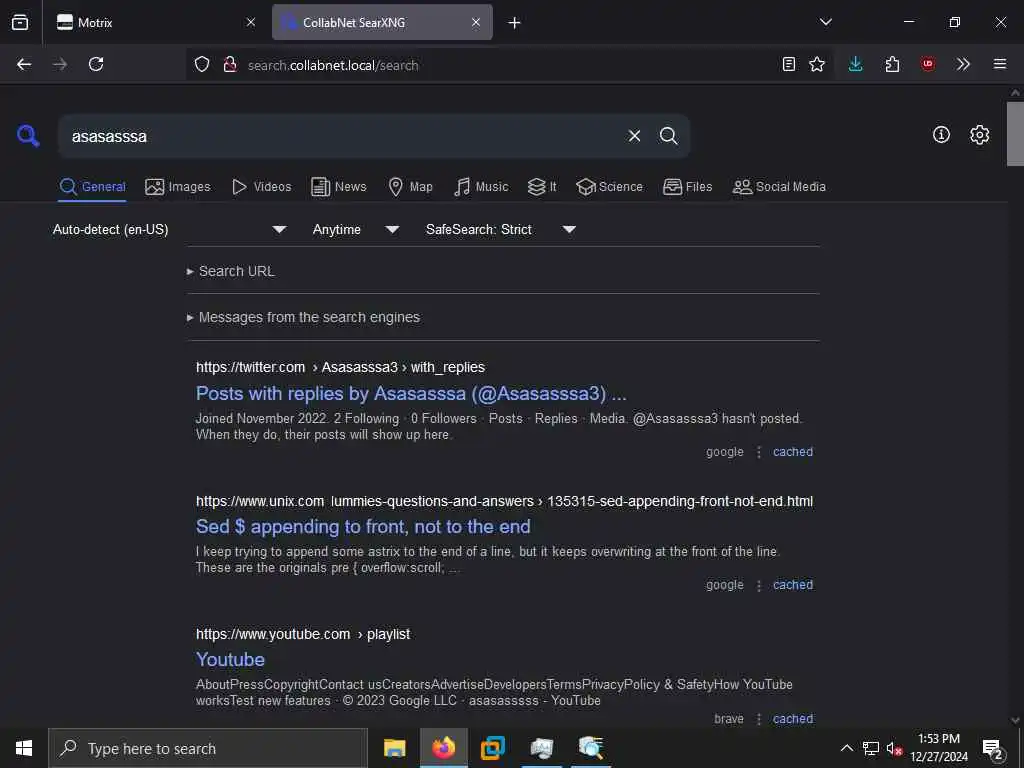This screenshot has width=1024, height=768.
Task: Open the About info icon
Action: [x=941, y=135]
